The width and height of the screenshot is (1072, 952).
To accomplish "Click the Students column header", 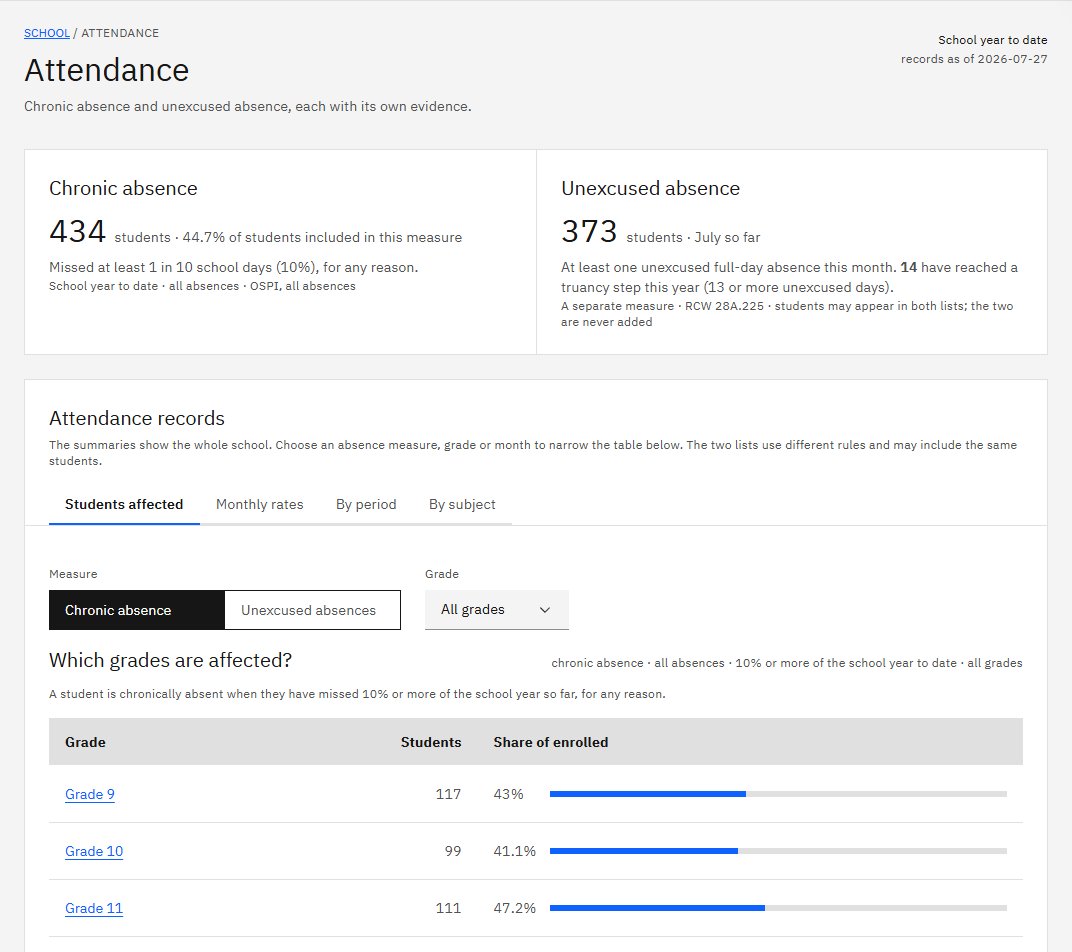I will click(x=431, y=742).
